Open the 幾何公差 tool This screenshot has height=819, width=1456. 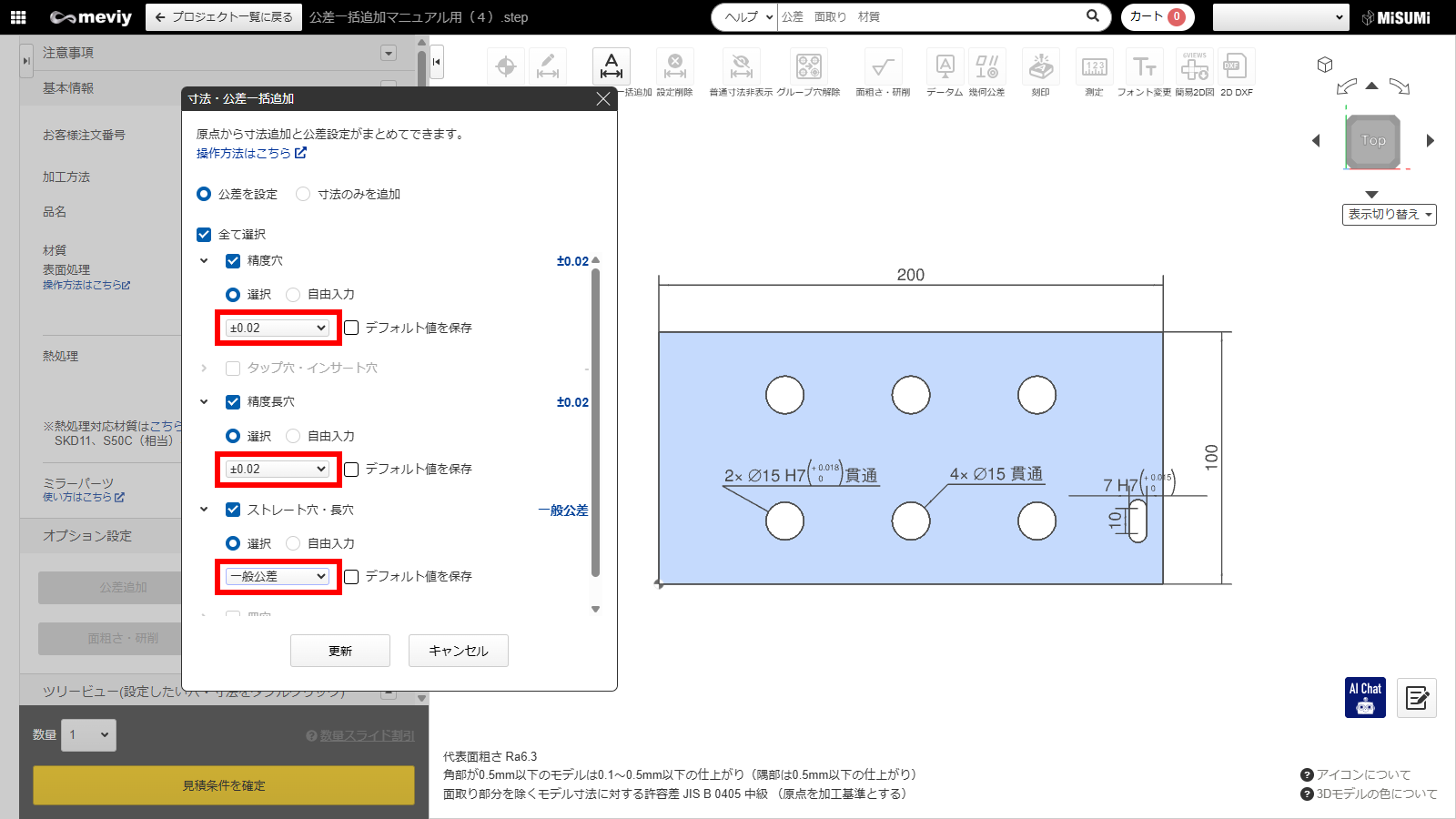(x=986, y=66)
